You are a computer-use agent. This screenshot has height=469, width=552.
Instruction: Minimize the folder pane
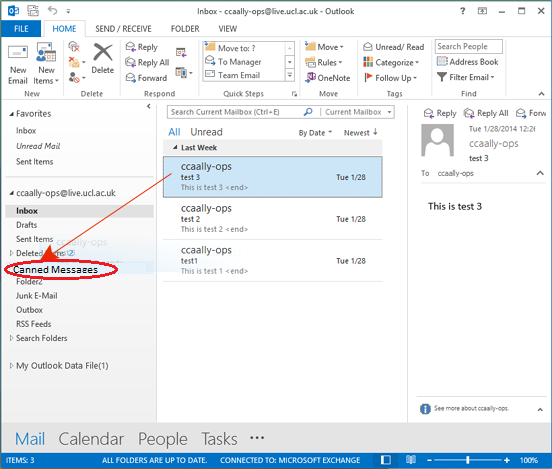coord(149,106)
